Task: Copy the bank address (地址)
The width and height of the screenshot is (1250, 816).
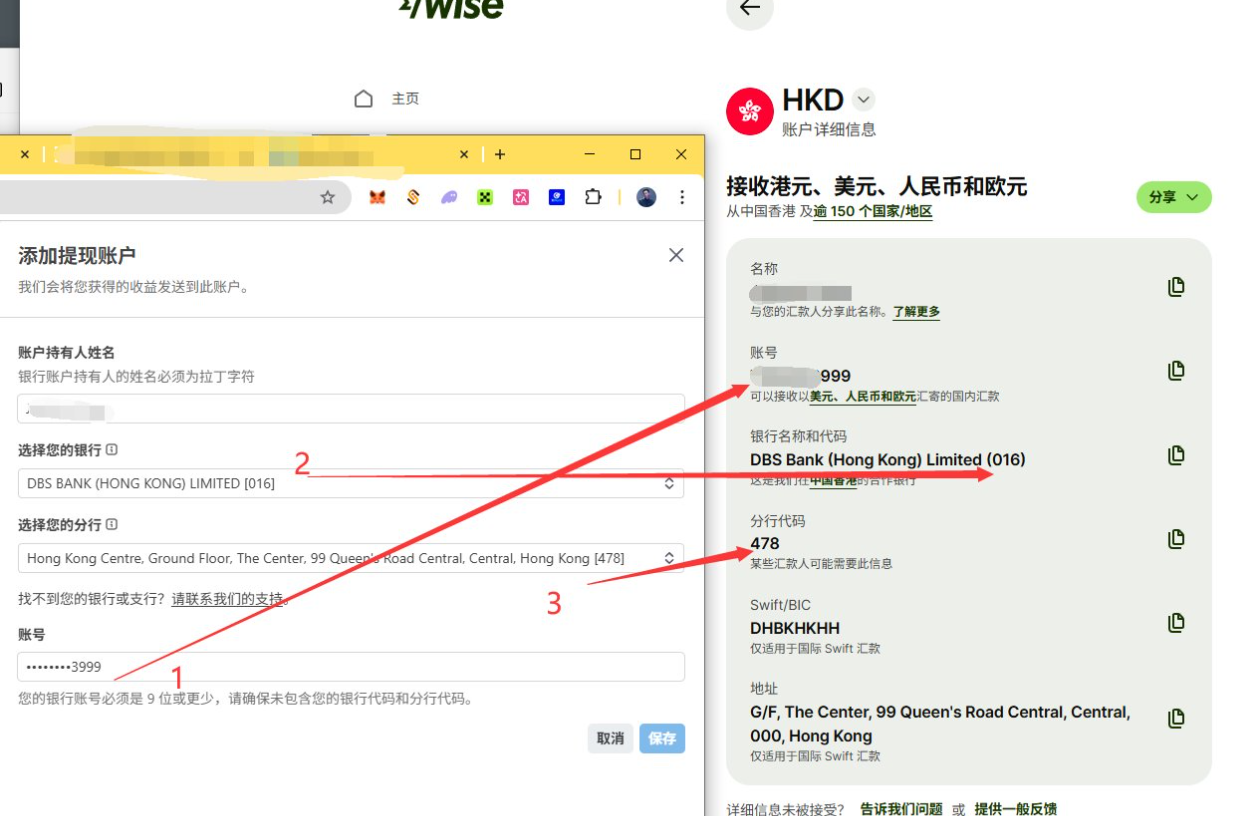Action: pos(1176,718)
